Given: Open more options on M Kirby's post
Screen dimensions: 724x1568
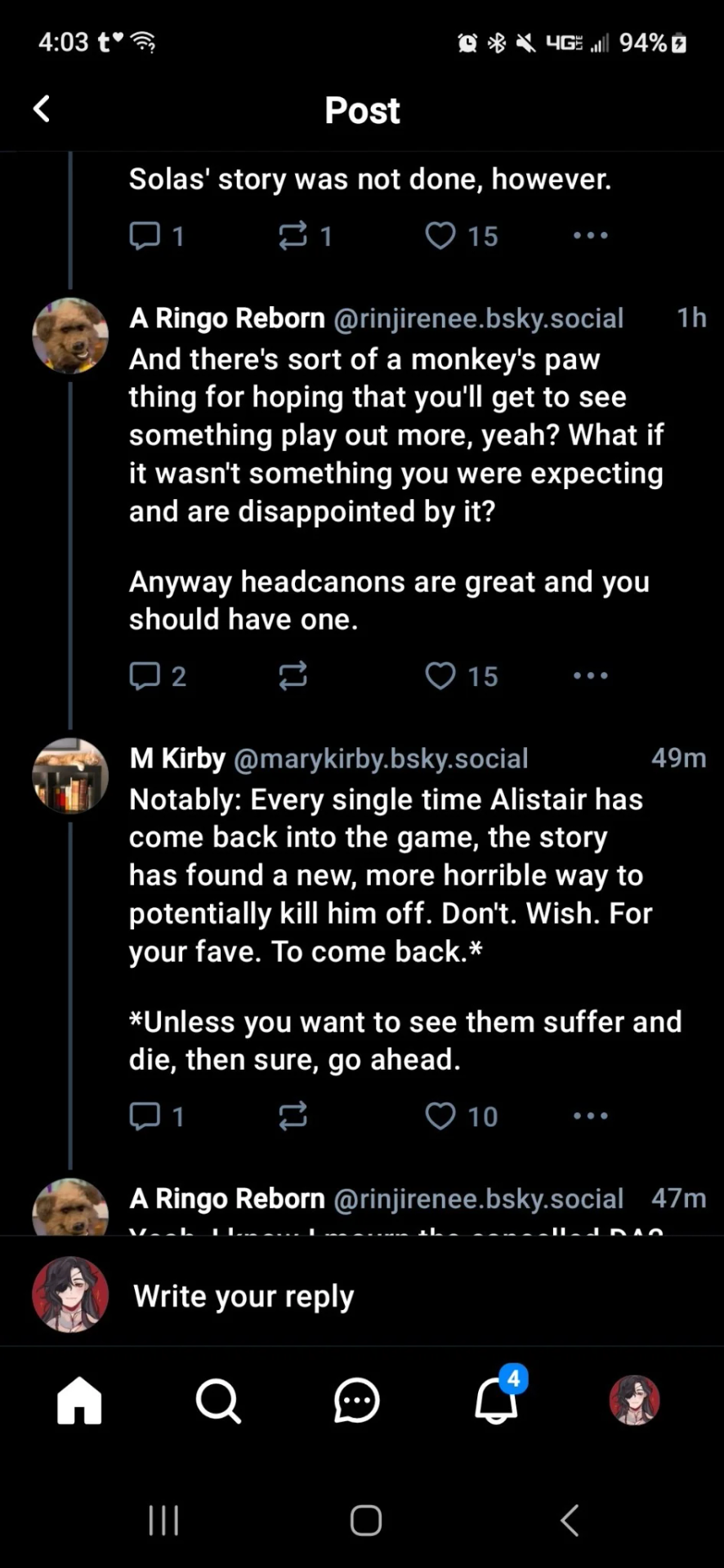Looking at the screenshot, I should (590, 1116).
